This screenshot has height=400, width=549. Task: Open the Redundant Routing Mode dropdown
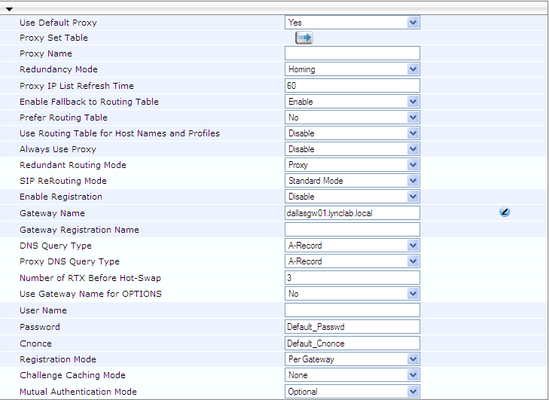pos(352,165)
